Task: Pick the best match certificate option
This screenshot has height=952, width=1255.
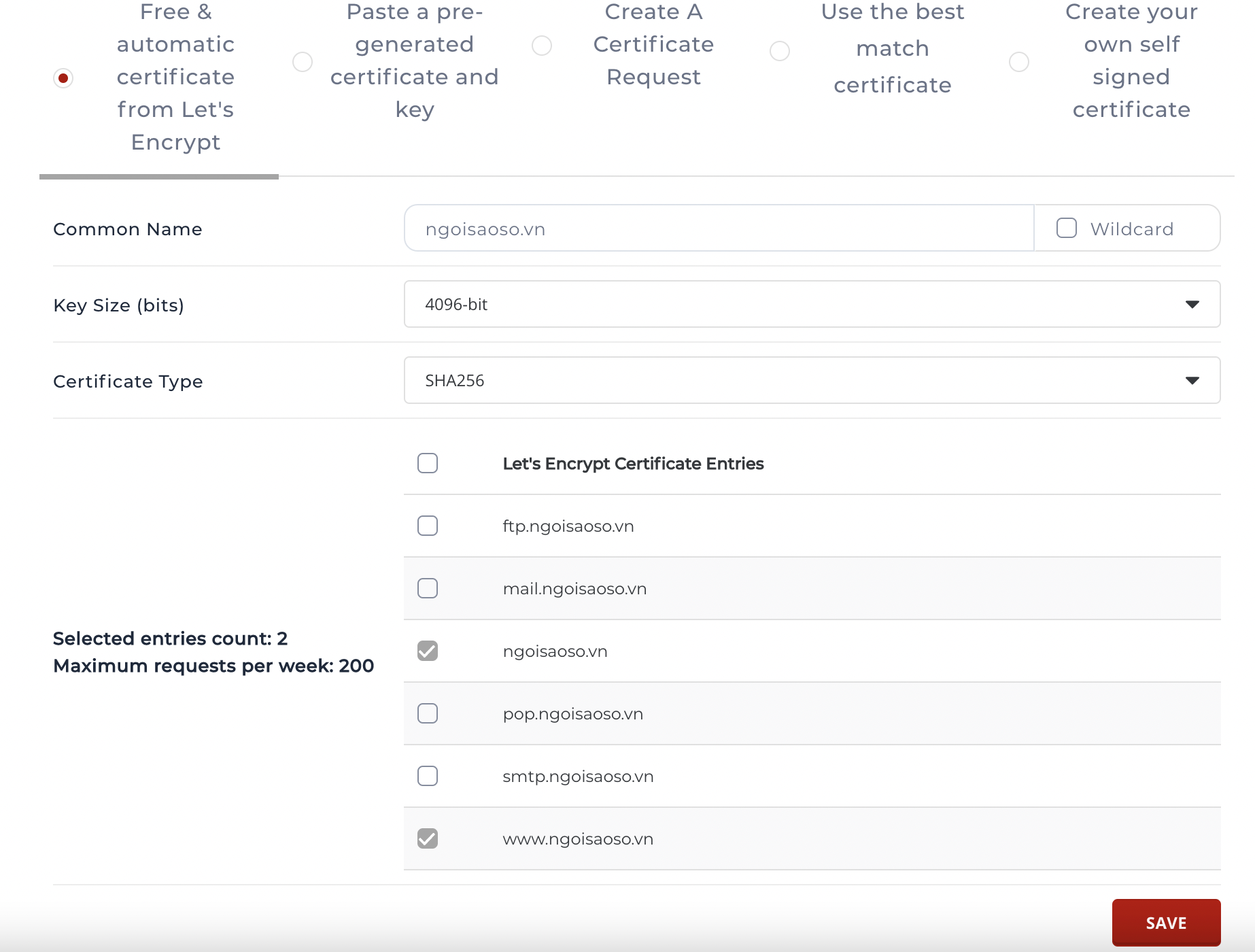Action: click(780, 50)
